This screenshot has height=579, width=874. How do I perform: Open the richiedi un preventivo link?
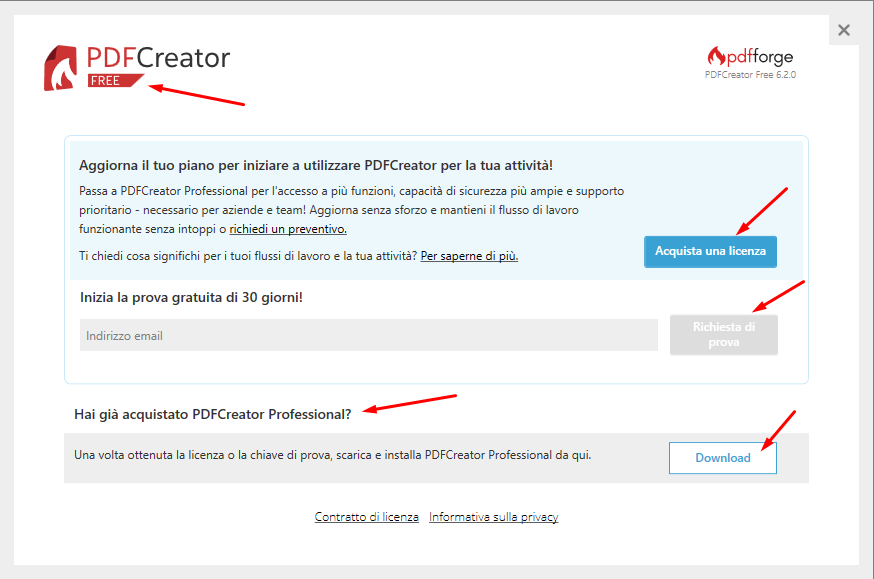pyautogui.click(x=288, y=229)
